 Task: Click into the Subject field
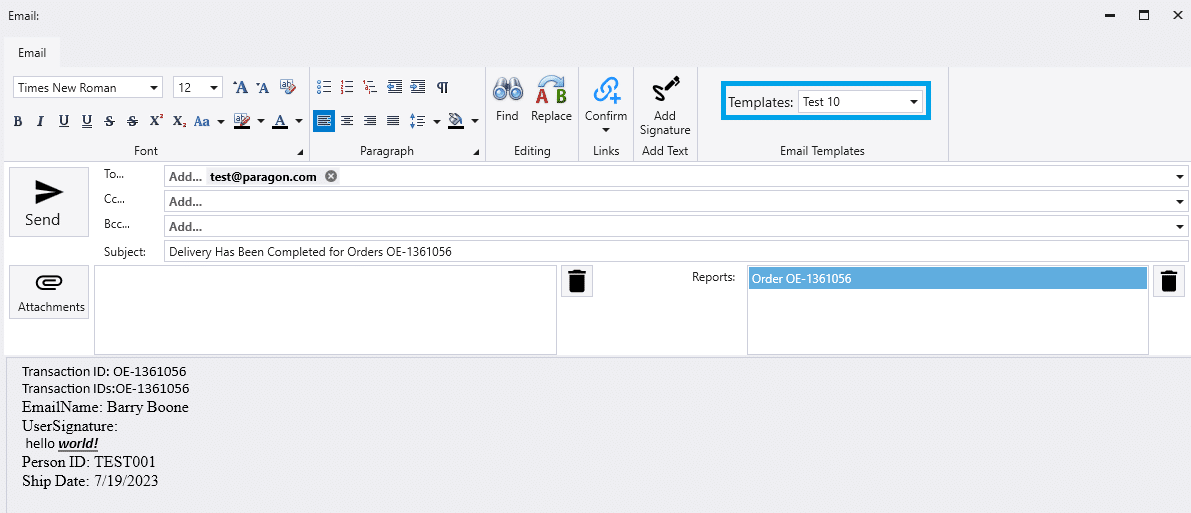pyautogui.click(x=675, y=252)
